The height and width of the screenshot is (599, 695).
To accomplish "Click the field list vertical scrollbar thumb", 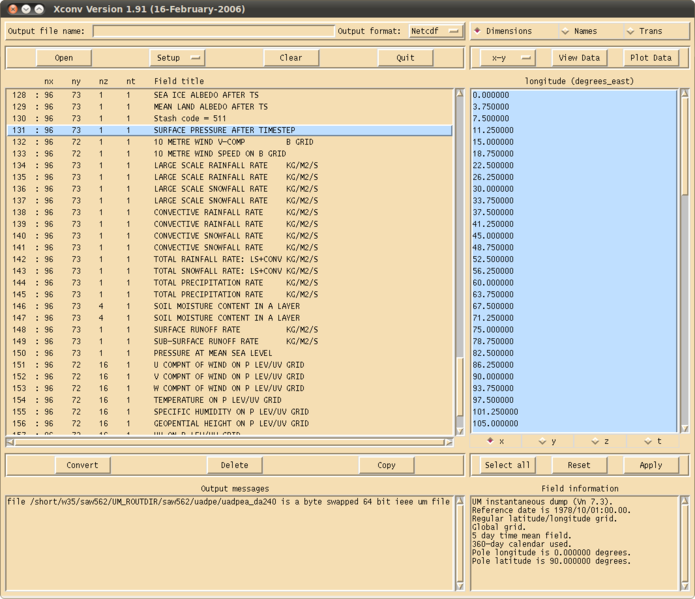I will (460, 386).
